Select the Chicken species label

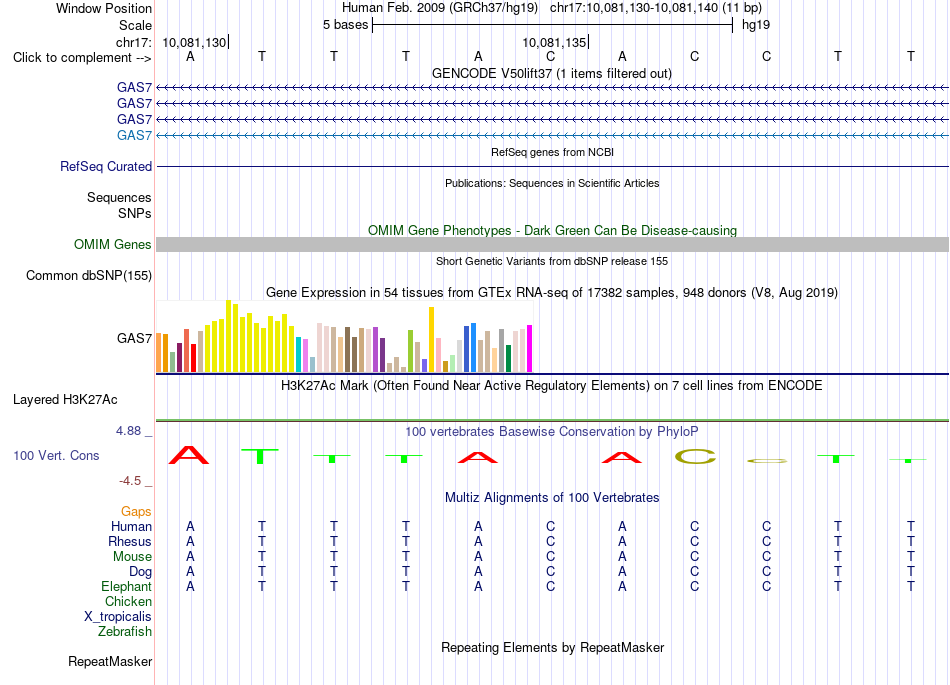(128, 601)
